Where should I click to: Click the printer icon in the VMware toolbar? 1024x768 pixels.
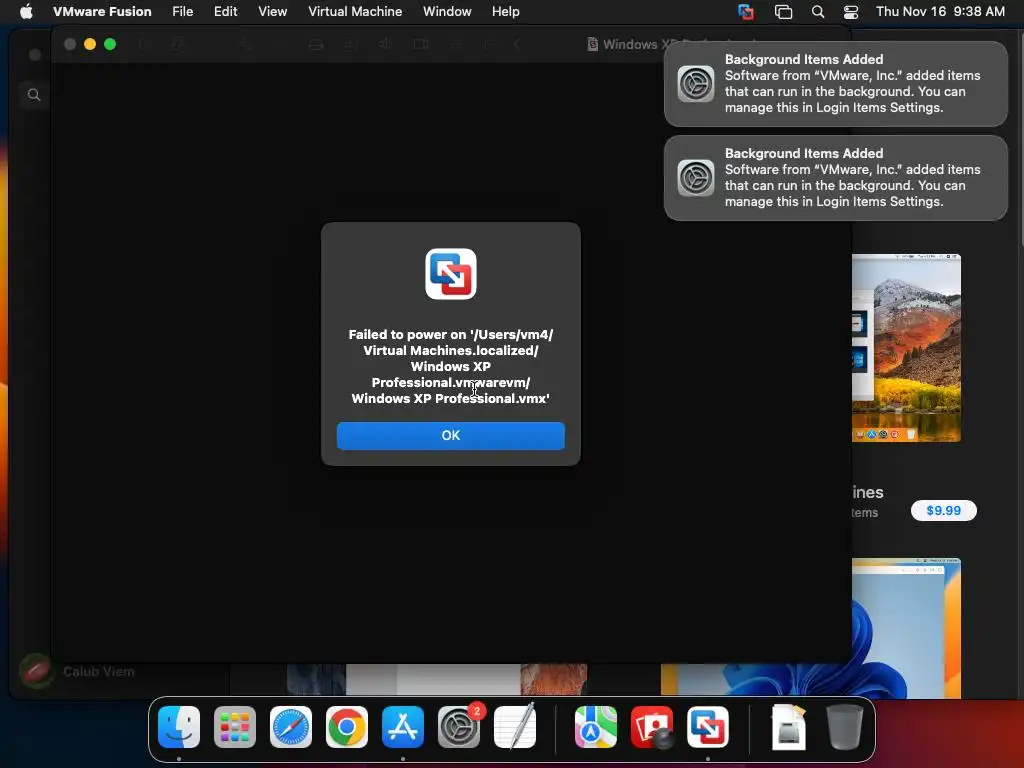click(x=316, y=44)
